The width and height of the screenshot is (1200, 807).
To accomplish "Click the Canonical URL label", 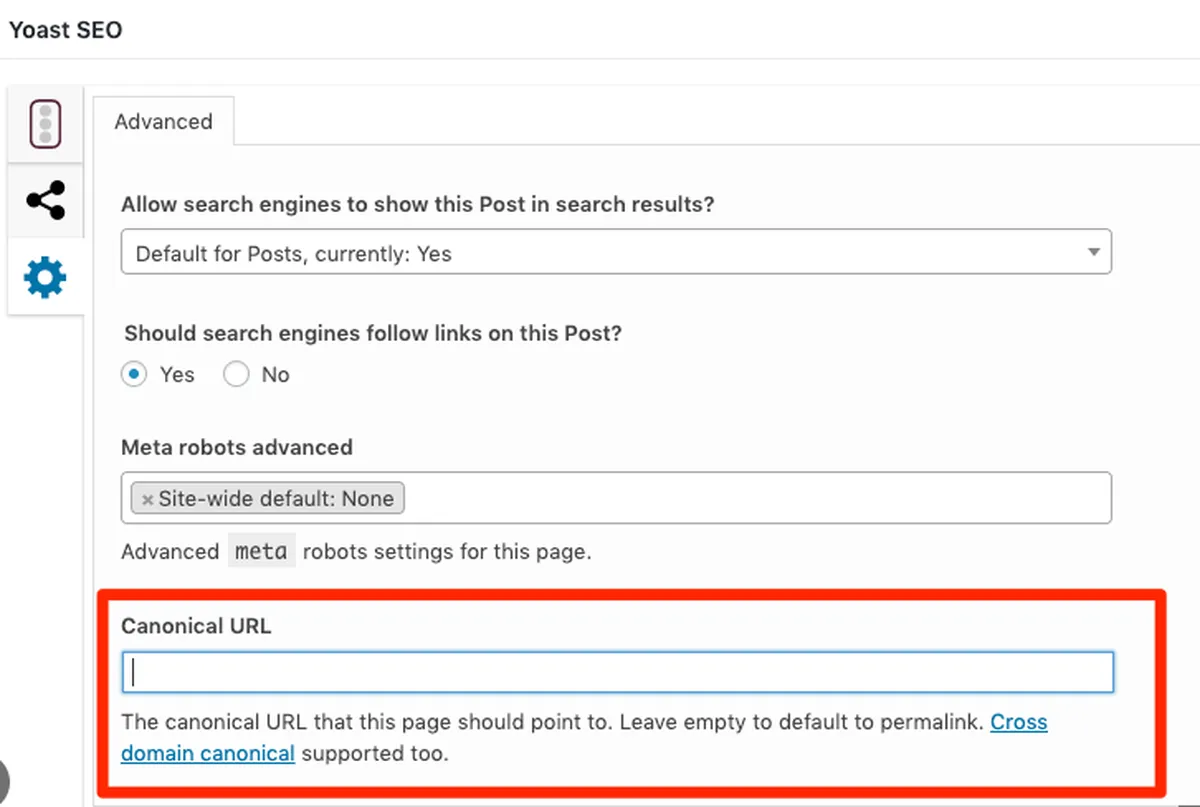I will tap(196, 627).
